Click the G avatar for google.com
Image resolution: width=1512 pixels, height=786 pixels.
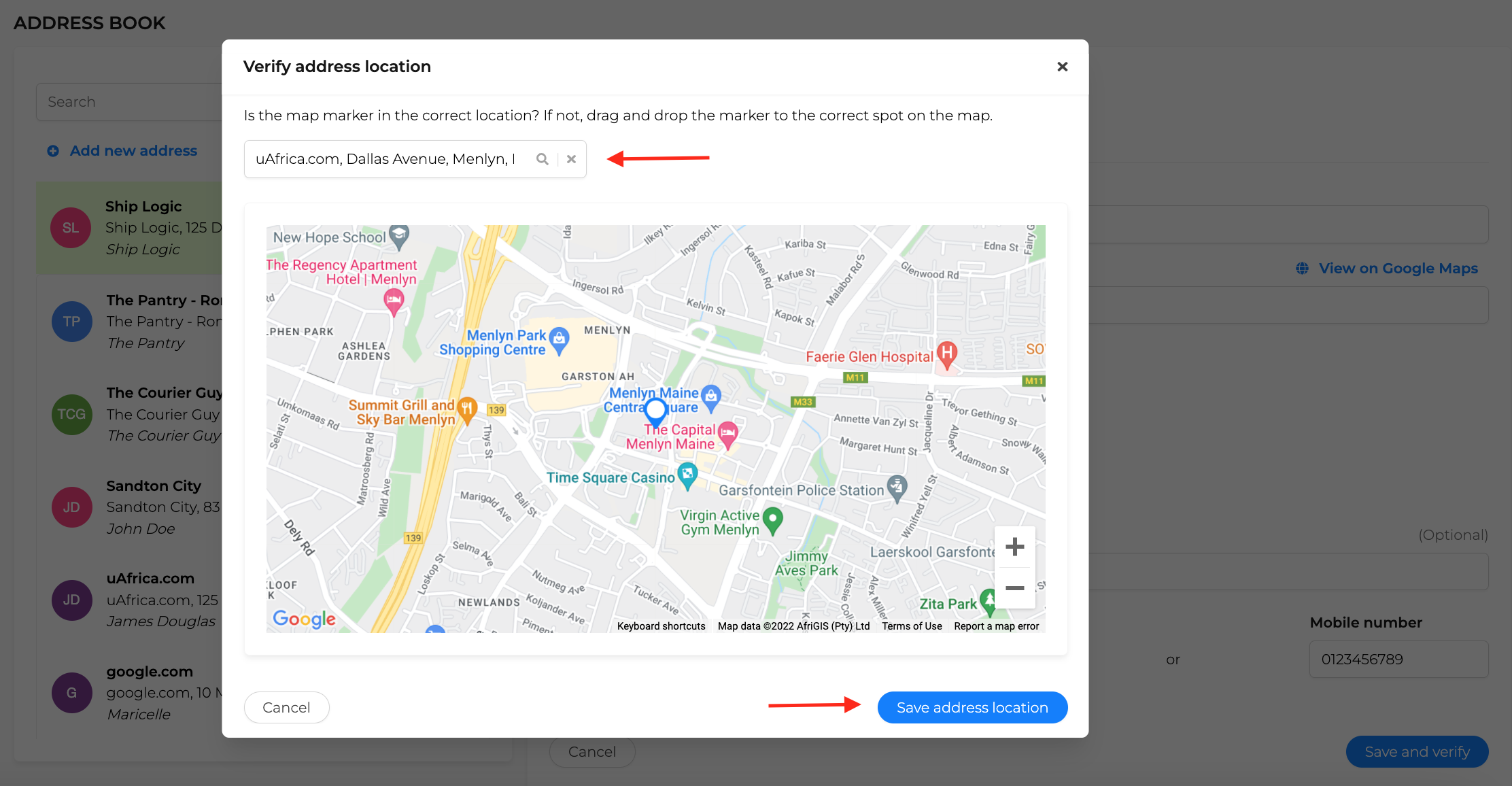click(71, 693)
